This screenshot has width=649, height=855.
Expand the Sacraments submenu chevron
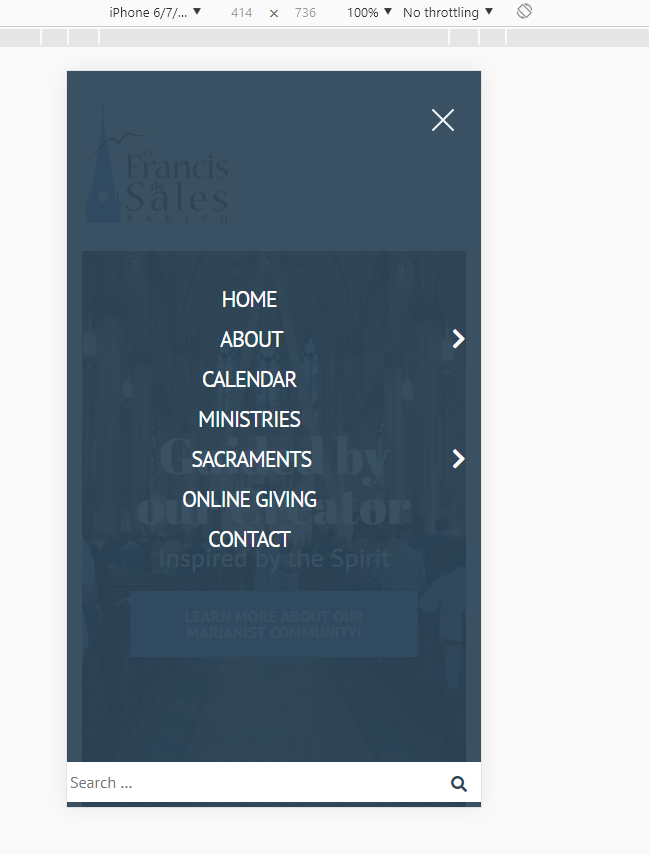(x=458, y=459)
